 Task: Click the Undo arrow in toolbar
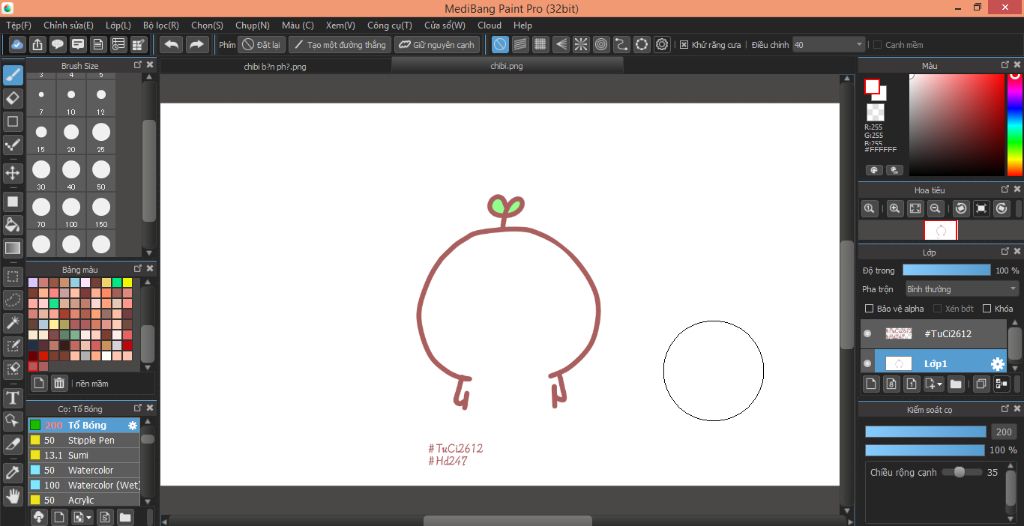[172, 44]
